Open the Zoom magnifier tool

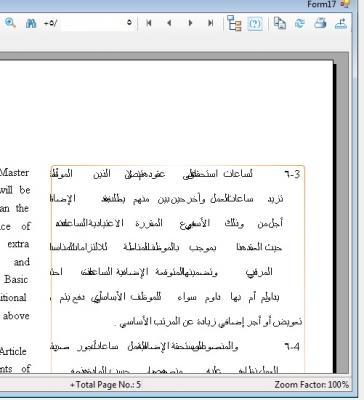pos(10,23)
